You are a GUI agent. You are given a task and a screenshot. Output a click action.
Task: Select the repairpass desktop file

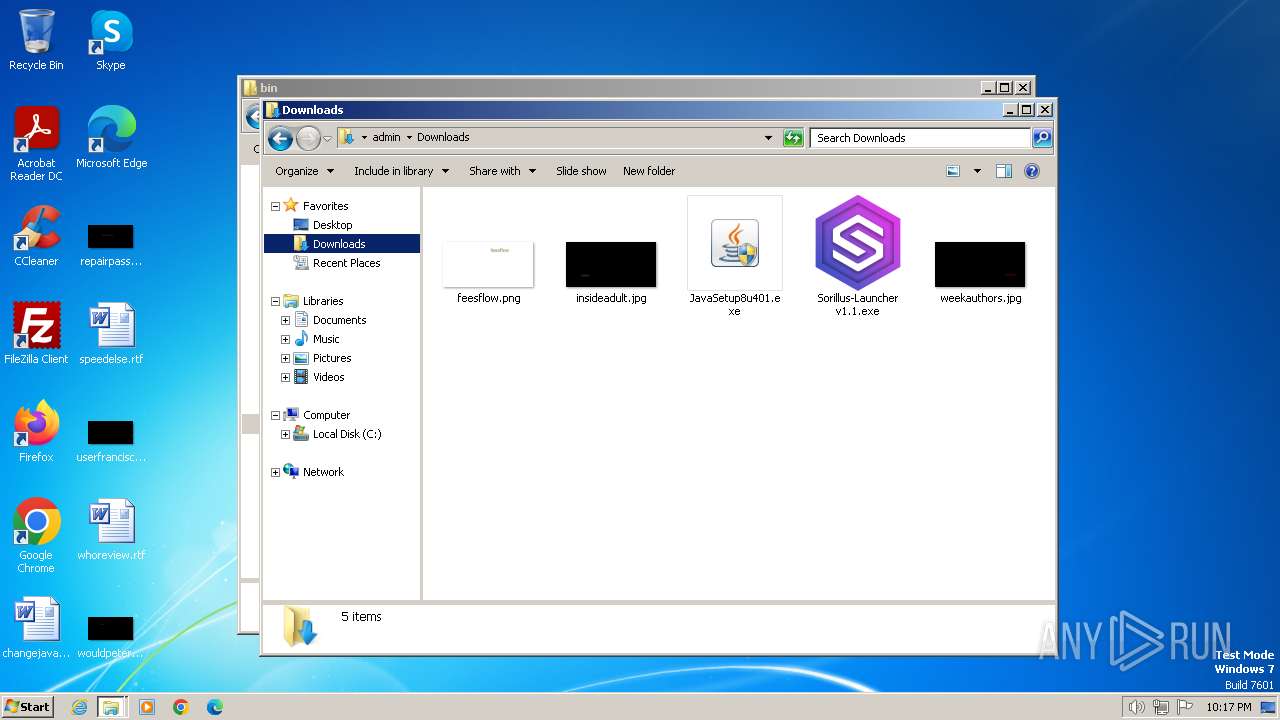pyautogui.click(x=110, y=245)
